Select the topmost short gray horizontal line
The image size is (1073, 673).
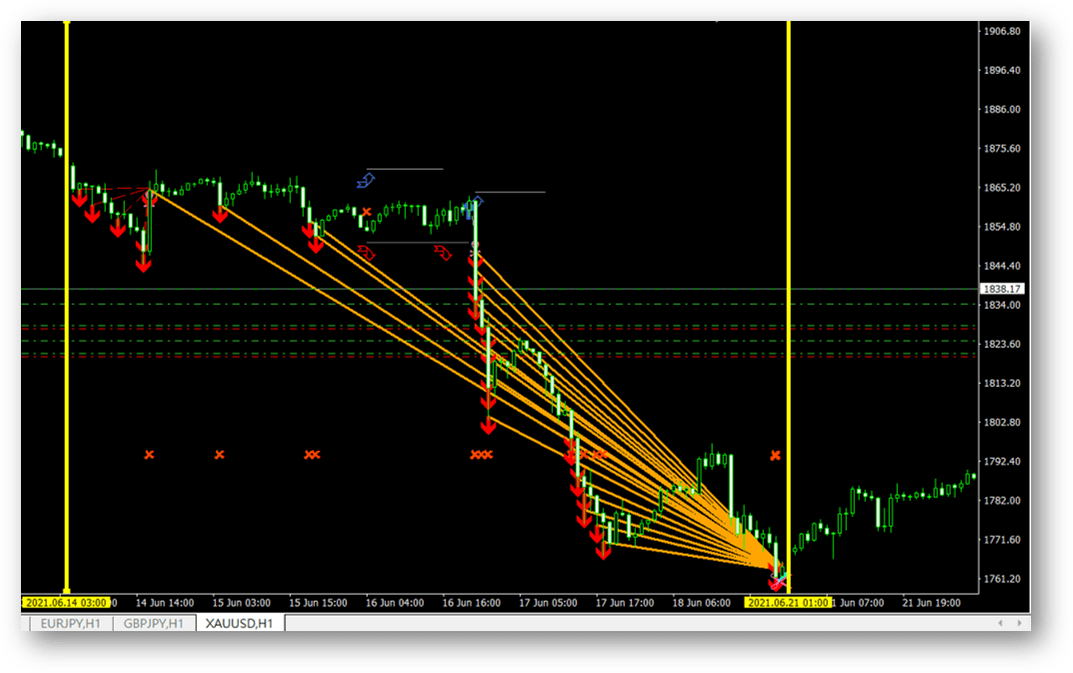[x=405, y=169]
